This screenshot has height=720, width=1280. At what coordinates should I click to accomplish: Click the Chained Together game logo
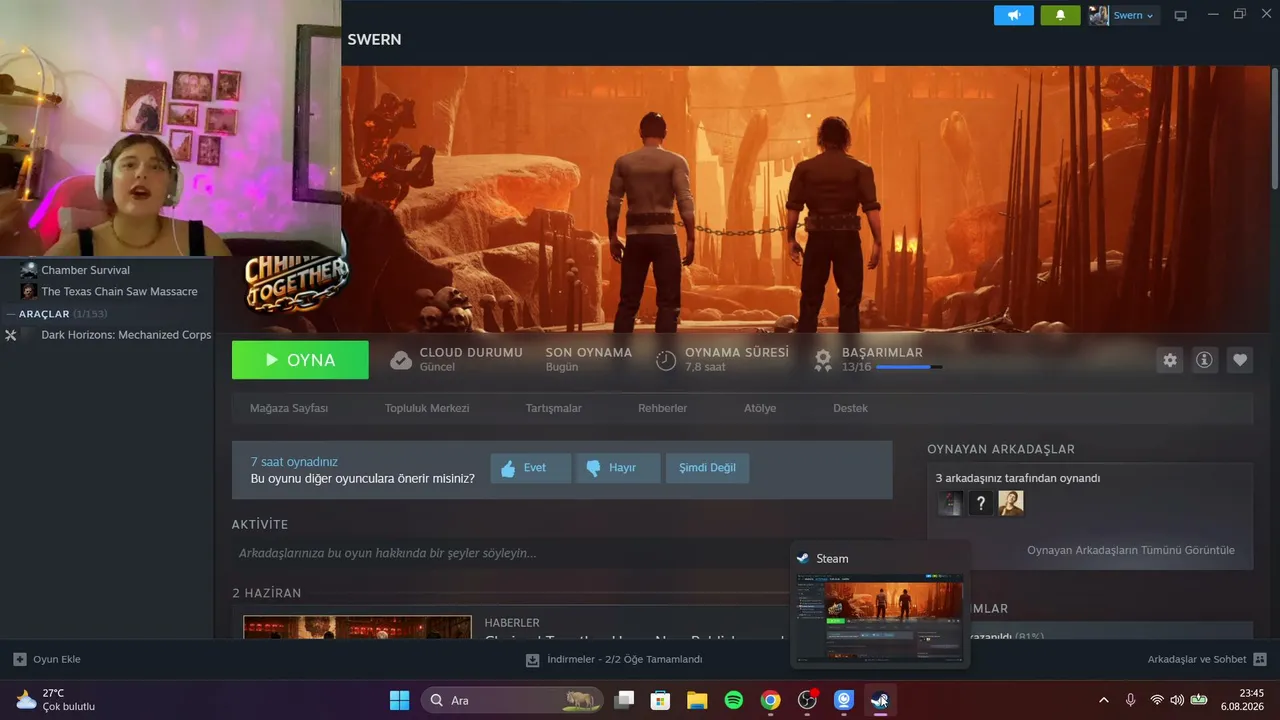point(296,281)
